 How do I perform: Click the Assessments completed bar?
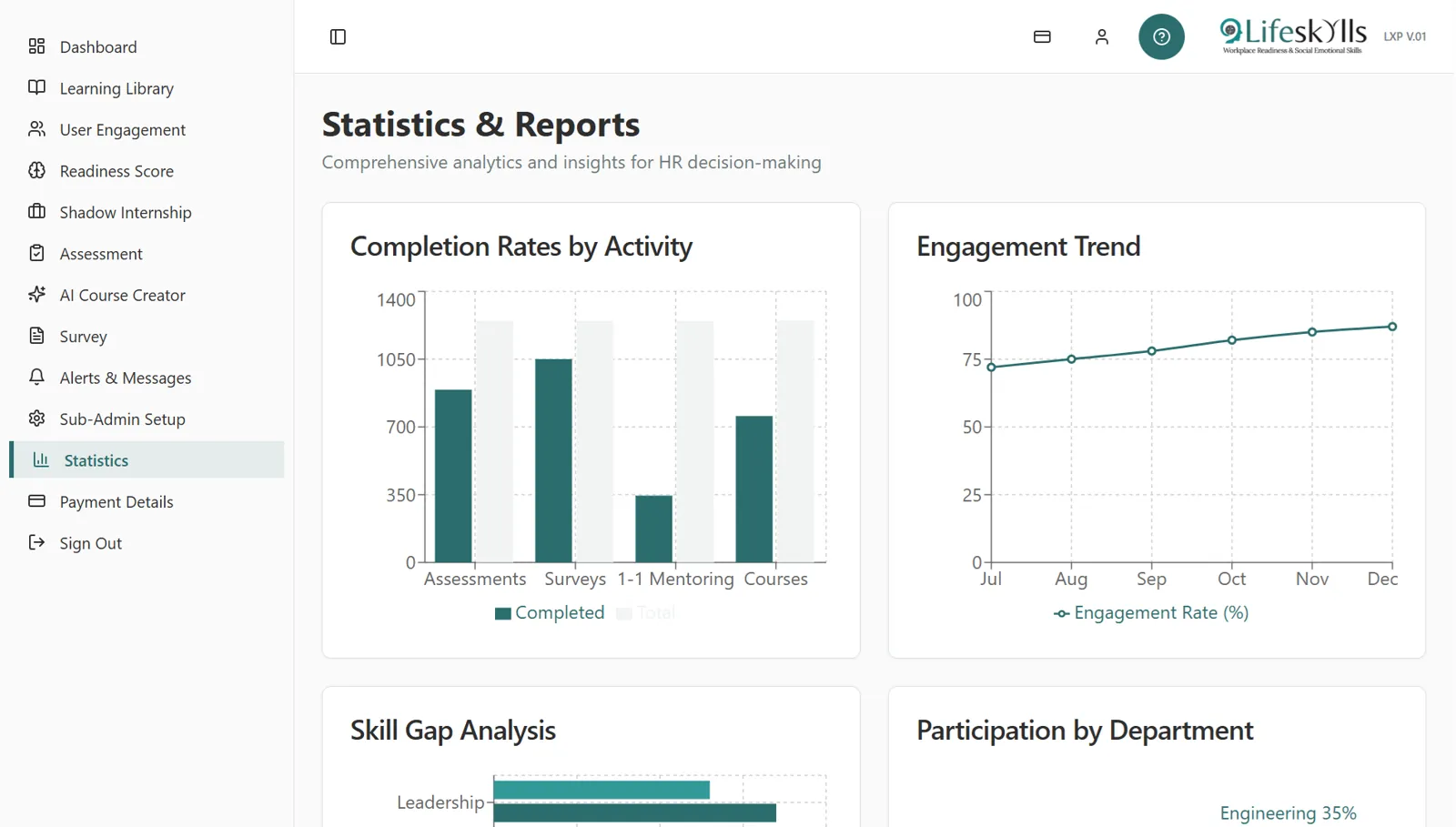(453, 476)
